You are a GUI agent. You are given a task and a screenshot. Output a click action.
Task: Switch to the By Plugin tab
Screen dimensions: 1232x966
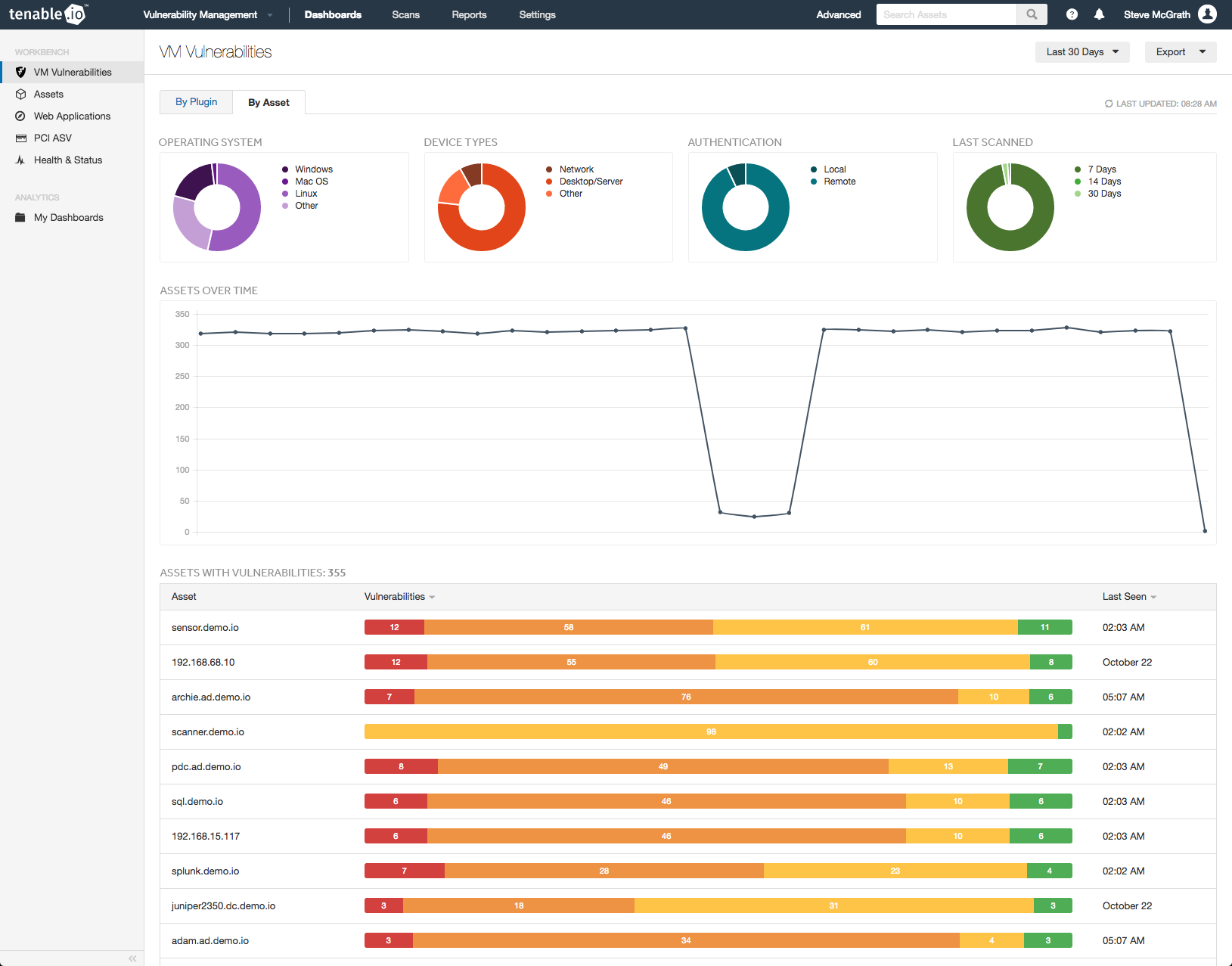[x=196, y=102]
